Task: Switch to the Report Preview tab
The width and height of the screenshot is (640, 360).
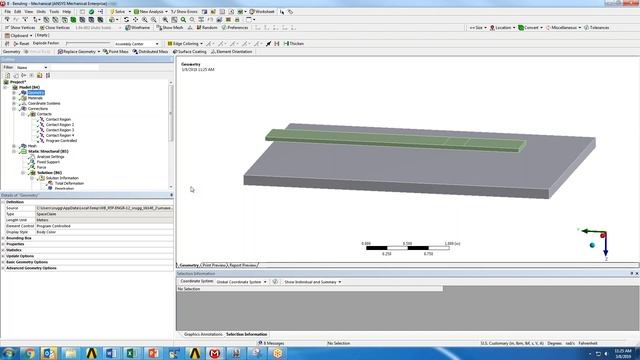Action: [x=242, y=265]
